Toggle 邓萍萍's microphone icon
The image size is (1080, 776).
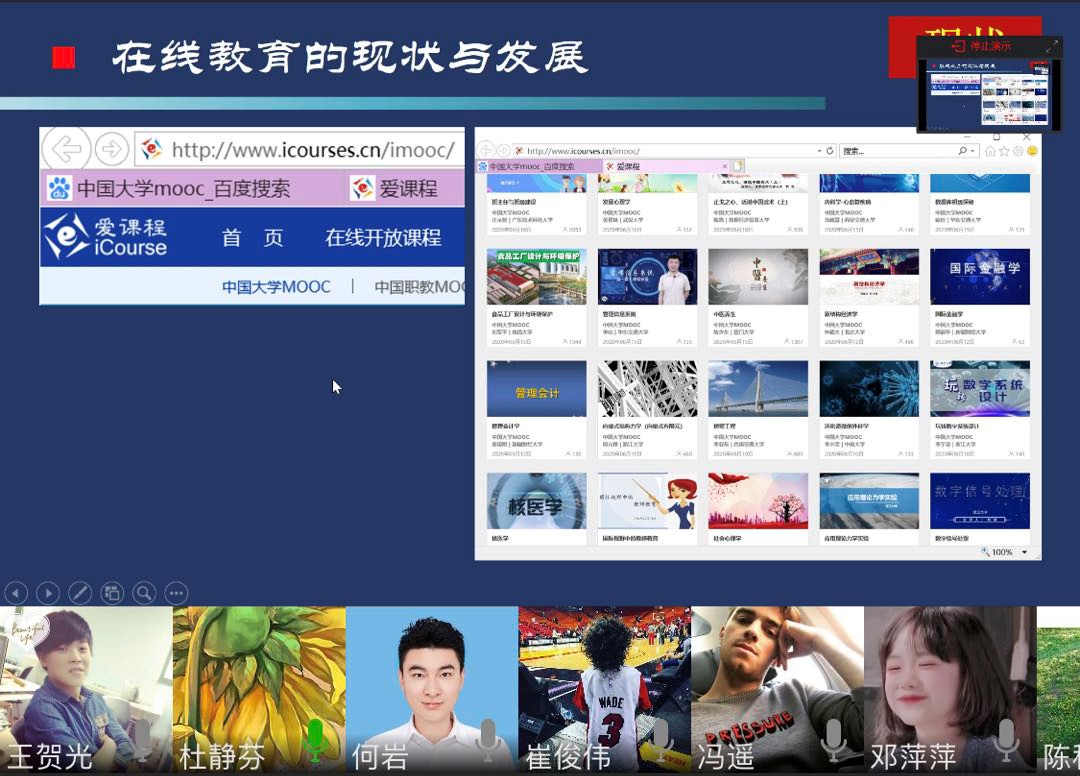(1007, 741)
